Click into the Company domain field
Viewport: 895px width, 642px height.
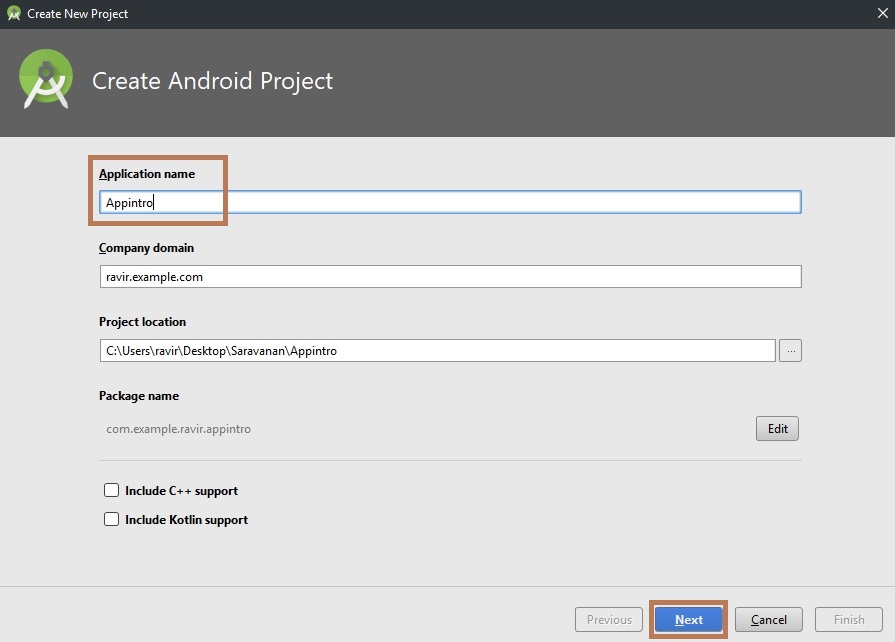tap(450, 277)
